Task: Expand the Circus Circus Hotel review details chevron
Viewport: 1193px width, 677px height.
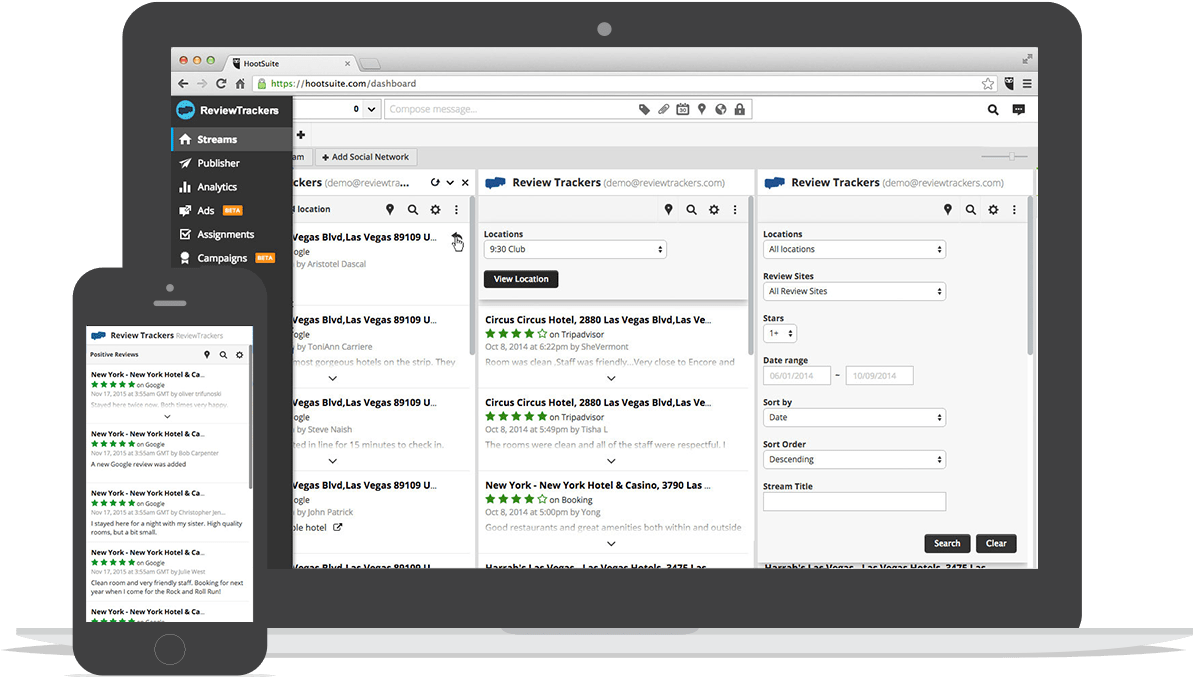Action: pos(611,378)
